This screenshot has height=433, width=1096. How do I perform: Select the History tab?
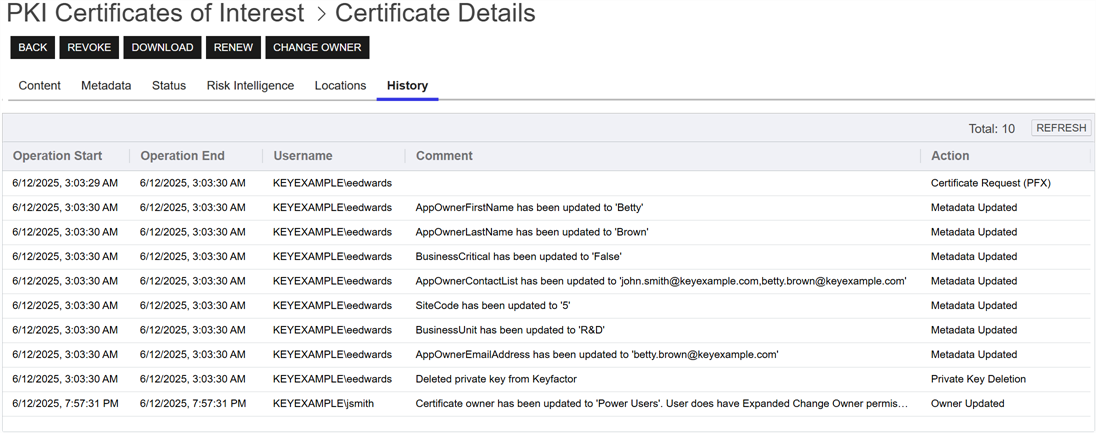[407, 86]
